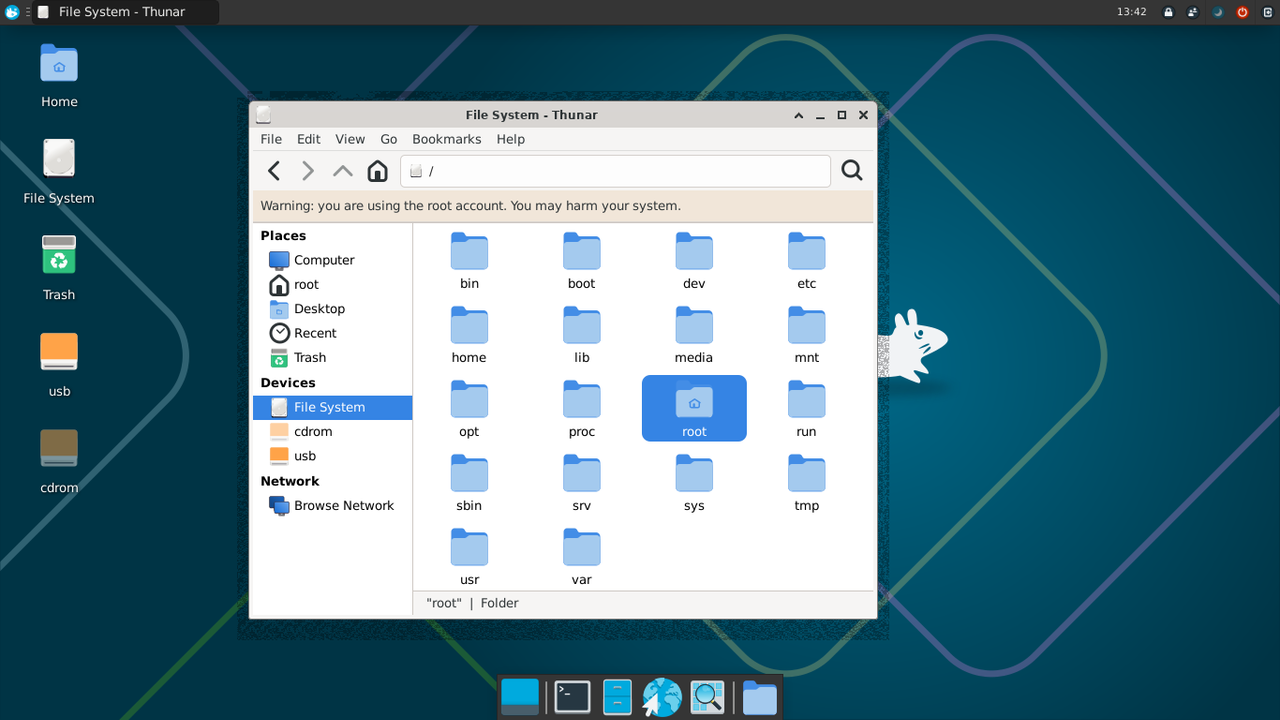Launch the terminal from the bottom dock

click(573, 697)
